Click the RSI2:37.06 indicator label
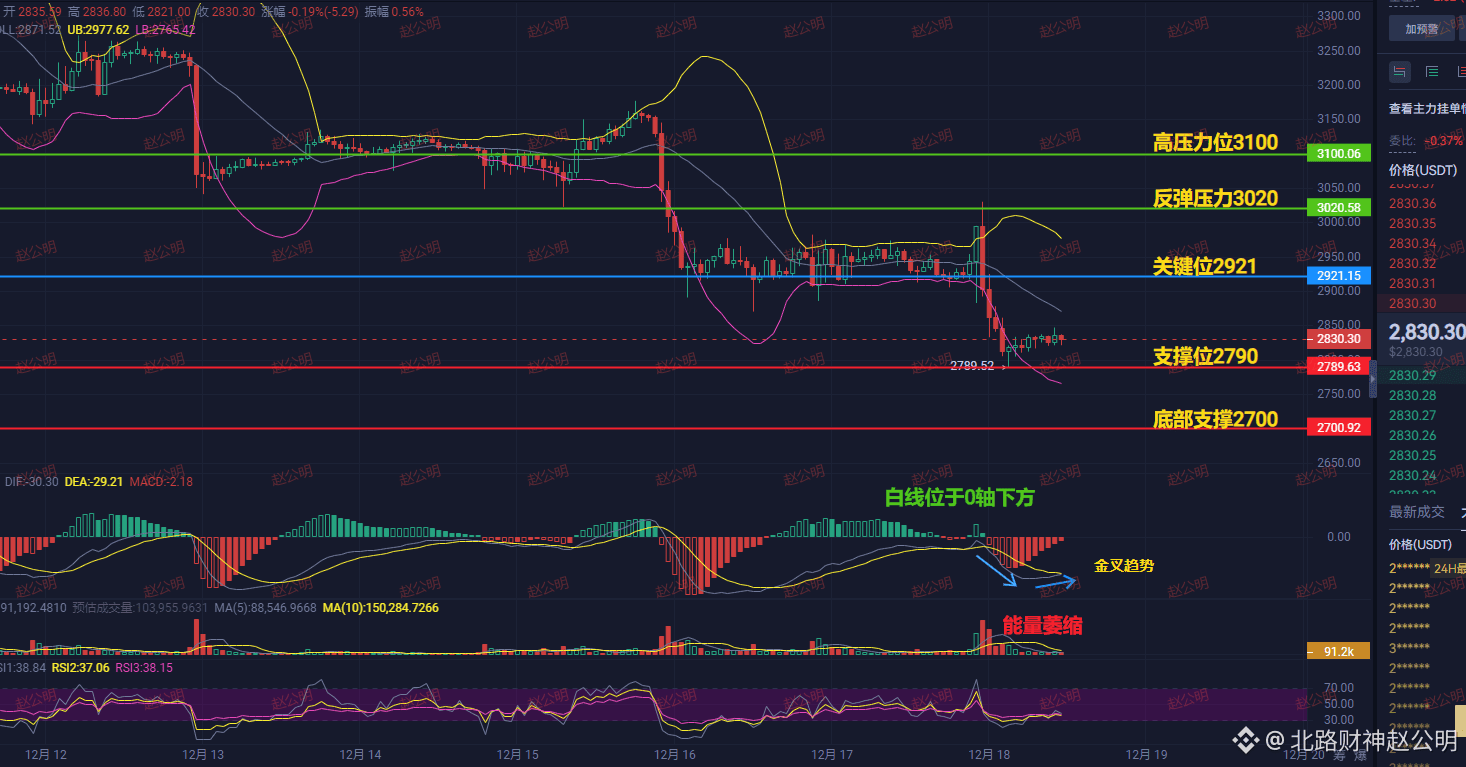Screen dimensions: 1466x767 81,668
